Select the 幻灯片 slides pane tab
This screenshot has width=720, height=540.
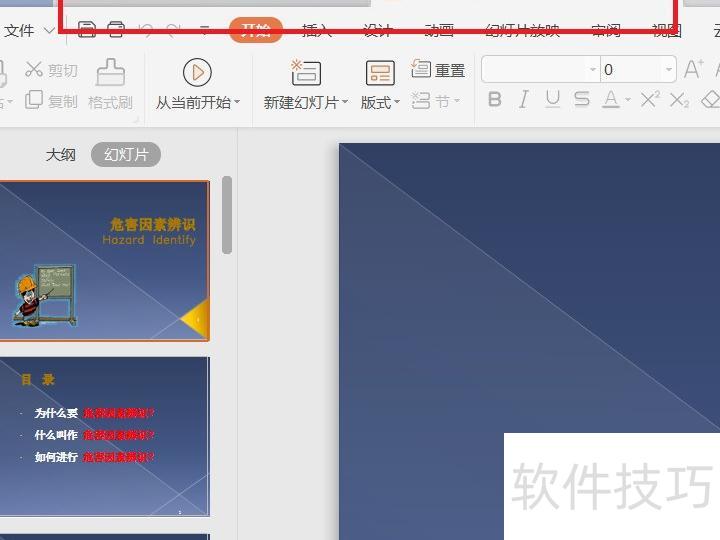(x=126, y=155)
